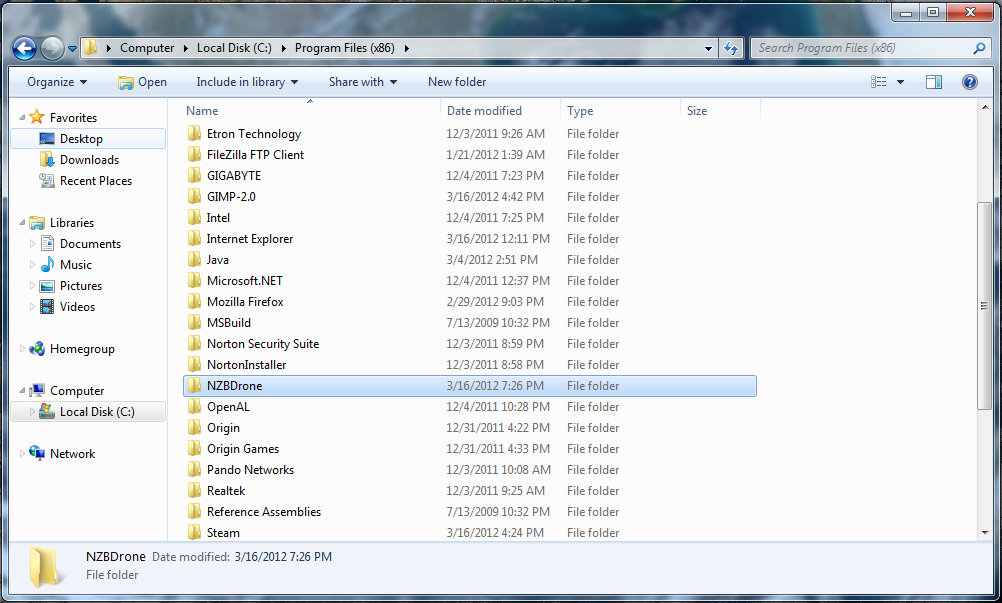Select the Homegroup icon
This screenshot has height=603, width=1002.
coord(37,349)
